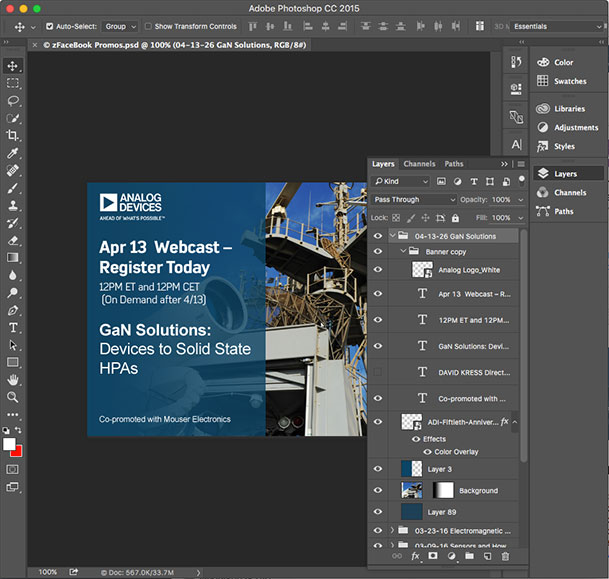Hide the Layer 3 layer
Screen dimensions: 609x579
tap(378, 468)
